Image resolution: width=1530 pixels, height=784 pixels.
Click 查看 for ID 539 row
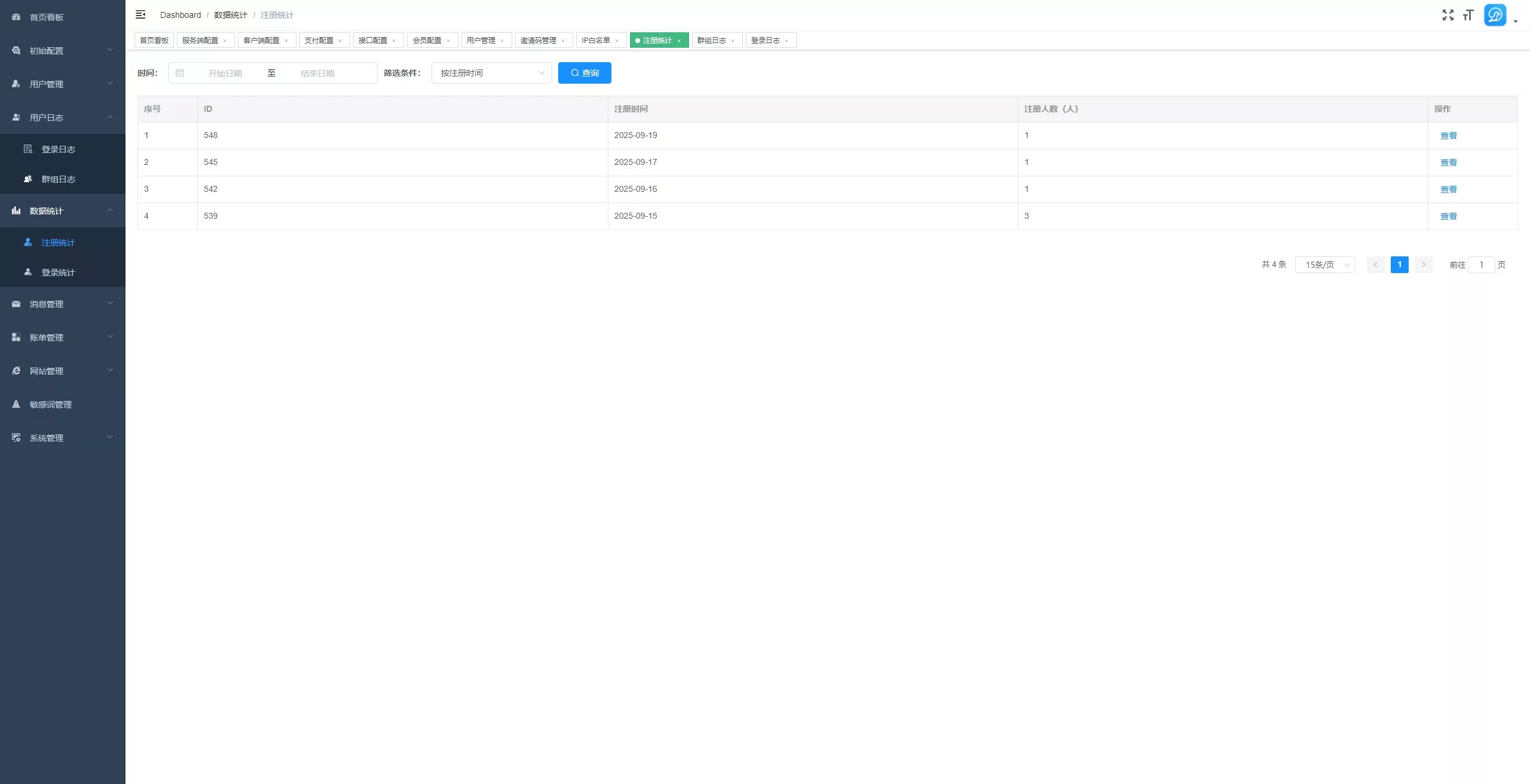(1448, 216)
